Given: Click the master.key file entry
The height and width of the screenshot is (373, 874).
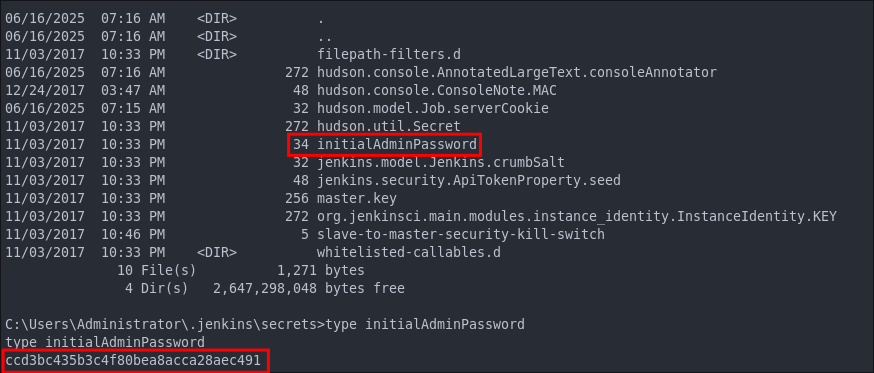Looking at the screenshot, I should 357,198.
